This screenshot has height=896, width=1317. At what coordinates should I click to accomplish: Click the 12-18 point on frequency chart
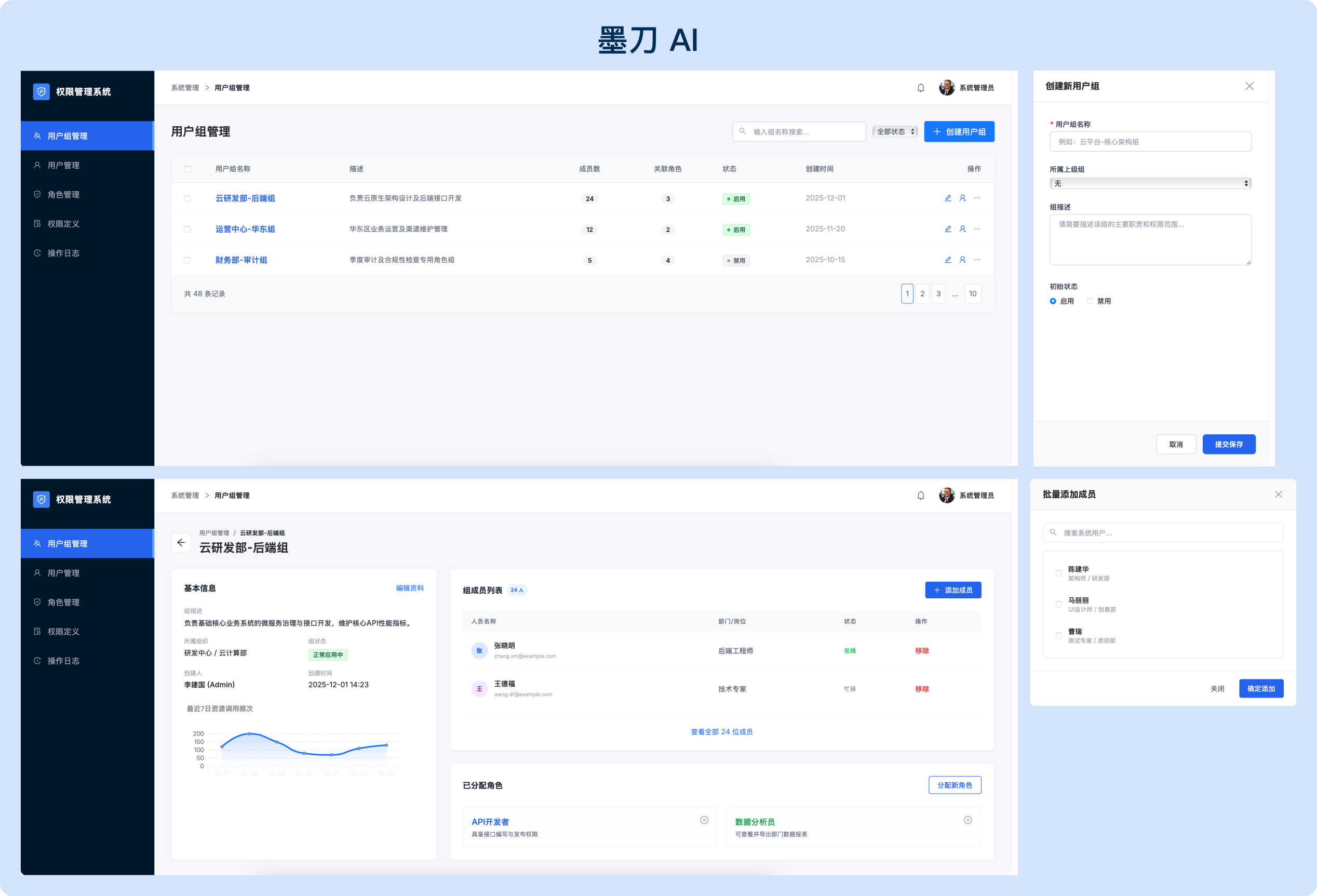[x=249, y=734]
